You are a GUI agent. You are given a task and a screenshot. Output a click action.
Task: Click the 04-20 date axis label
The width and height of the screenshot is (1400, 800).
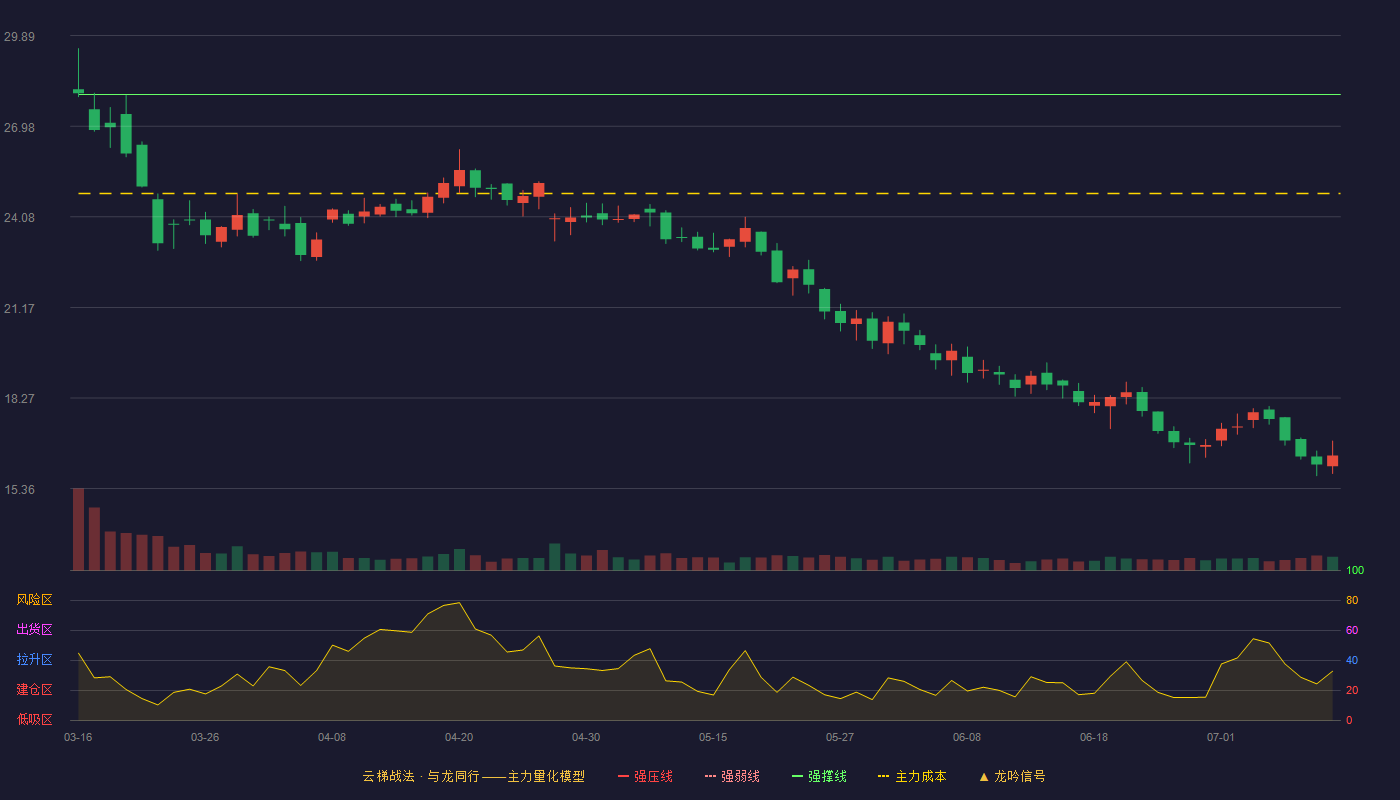click(x=459, y=737)
